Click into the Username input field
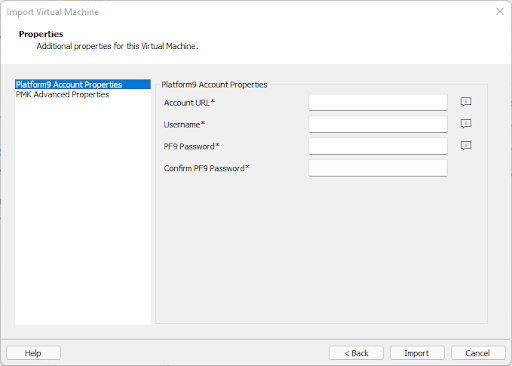 378,124
